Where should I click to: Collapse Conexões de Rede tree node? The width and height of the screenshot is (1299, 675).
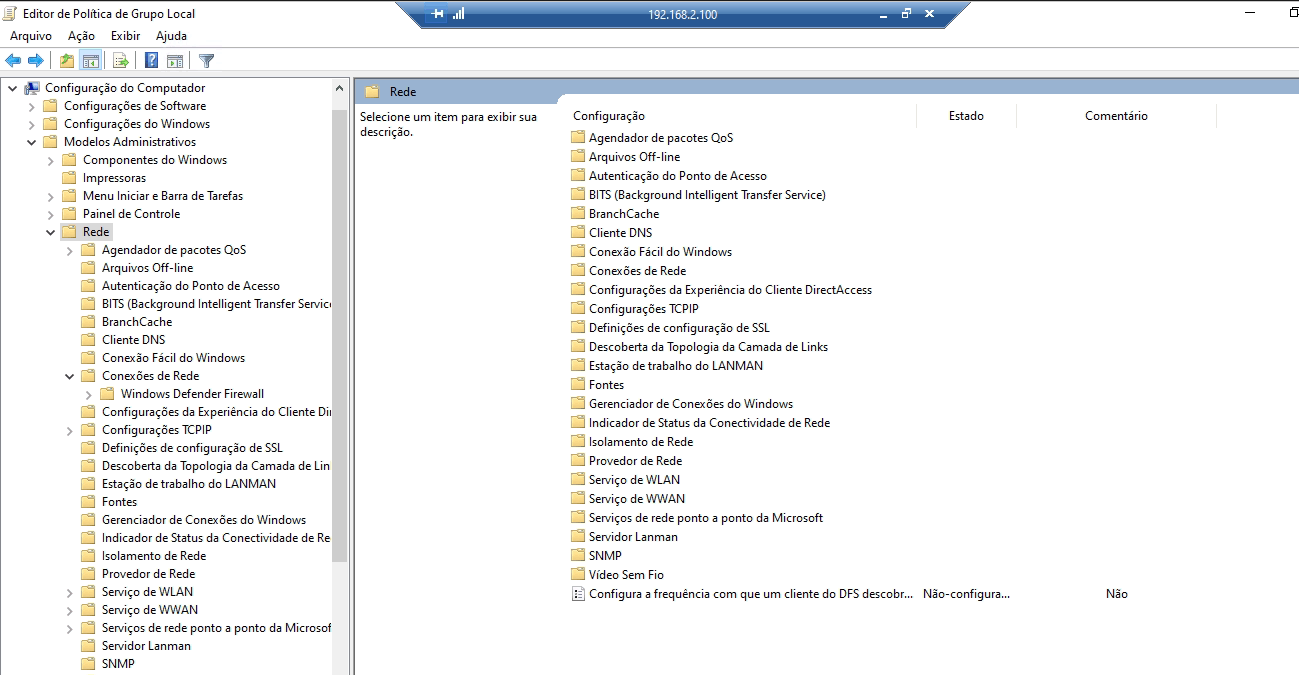(69, 376)
